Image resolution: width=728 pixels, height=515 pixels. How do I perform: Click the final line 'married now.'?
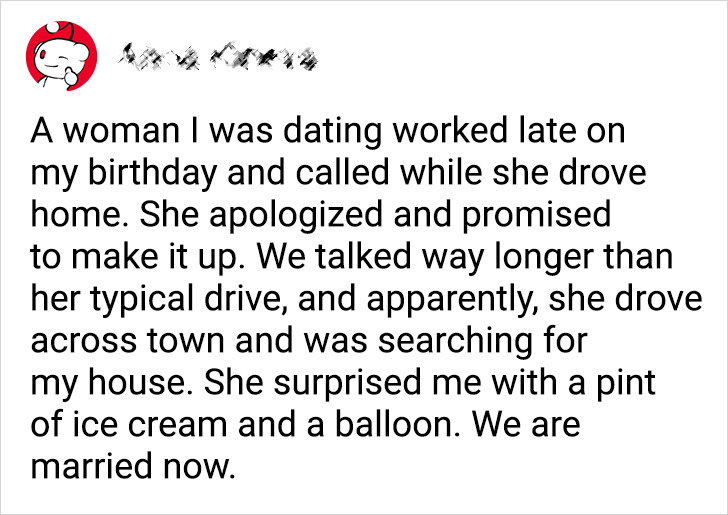[x=133, y=467]
